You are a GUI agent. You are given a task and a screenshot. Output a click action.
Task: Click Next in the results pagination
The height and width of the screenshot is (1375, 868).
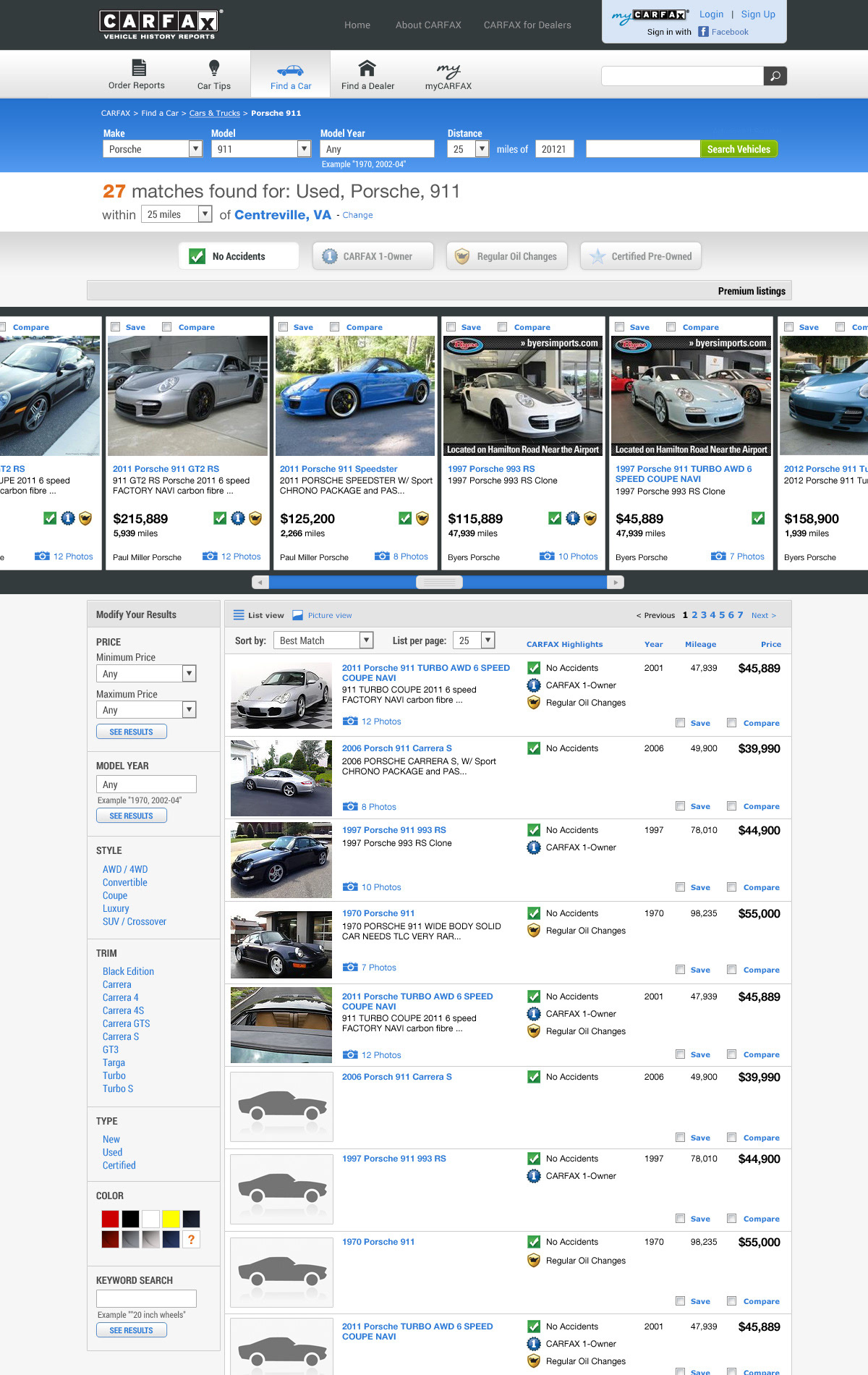point(763,615)
